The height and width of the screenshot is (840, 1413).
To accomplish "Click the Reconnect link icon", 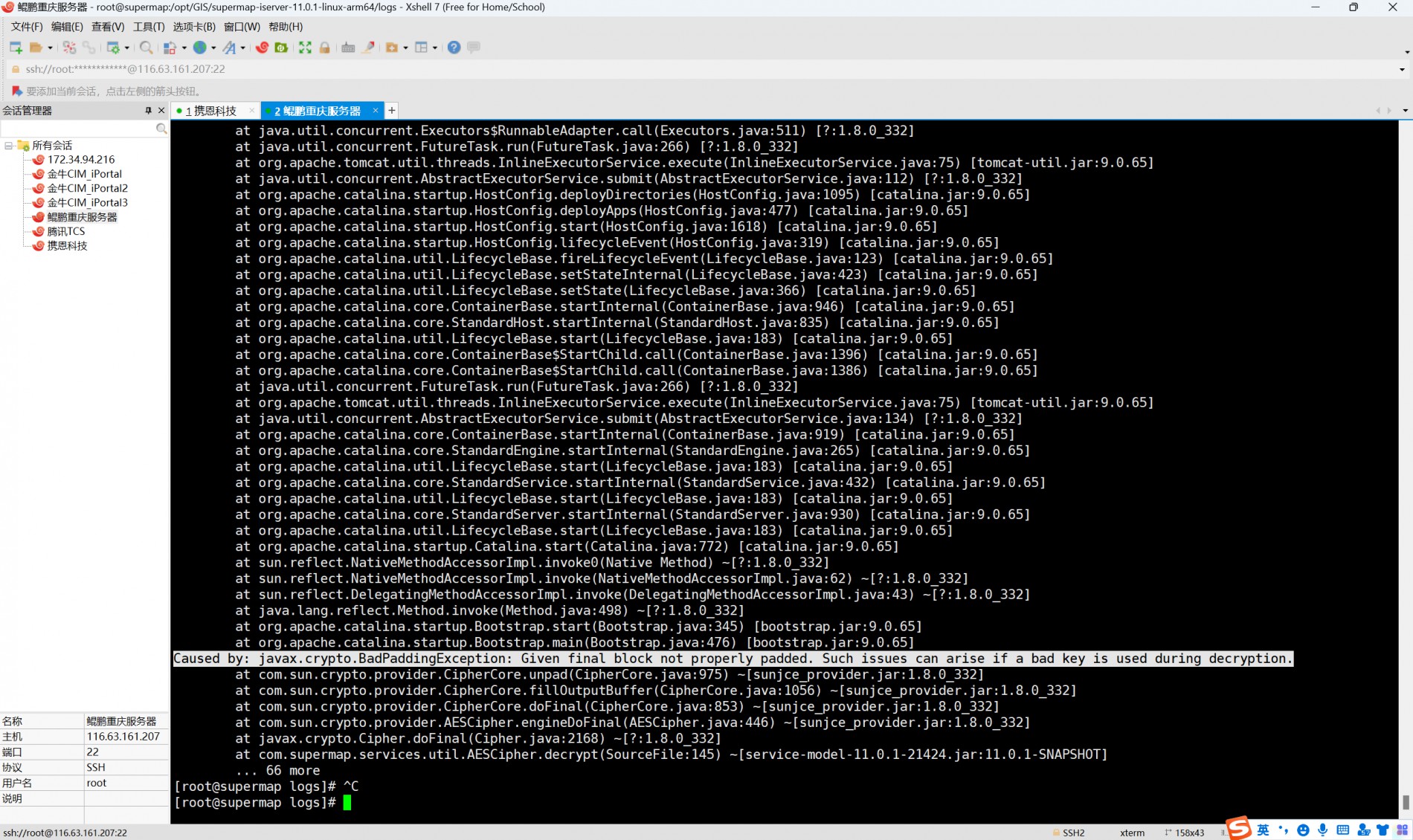I will pyautogui.click(x=89, y=48).
